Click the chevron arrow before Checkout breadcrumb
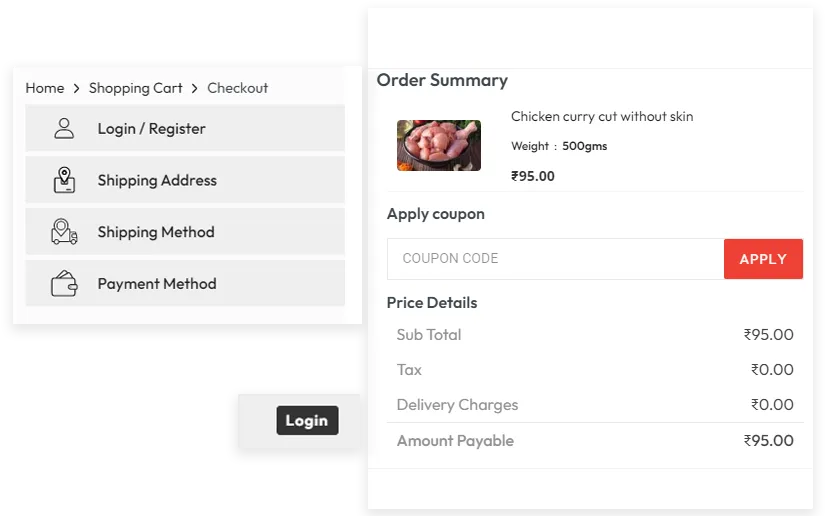This screenshot has height=516, width=826. (x=195, y=88)
